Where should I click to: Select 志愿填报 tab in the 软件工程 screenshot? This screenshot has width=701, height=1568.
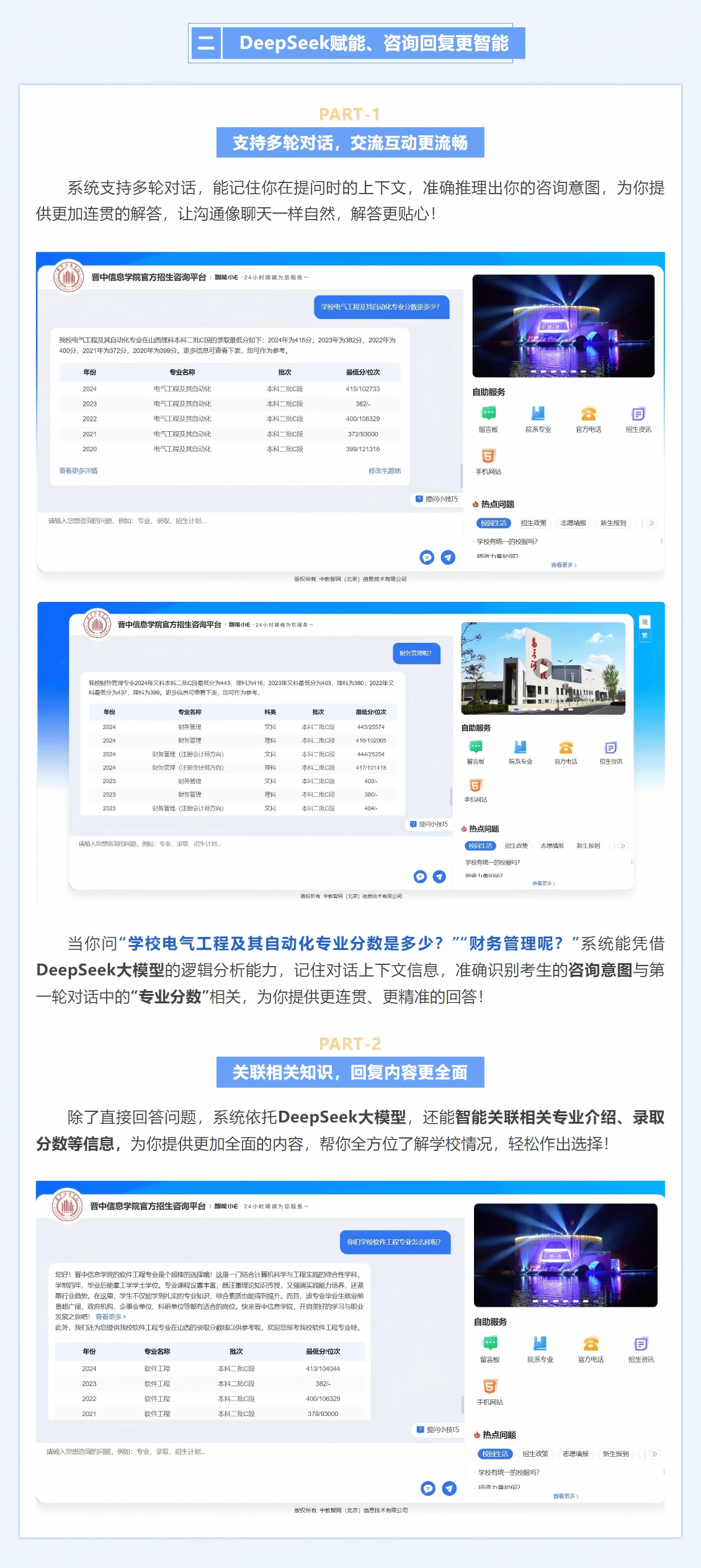tap(576, 1454)
